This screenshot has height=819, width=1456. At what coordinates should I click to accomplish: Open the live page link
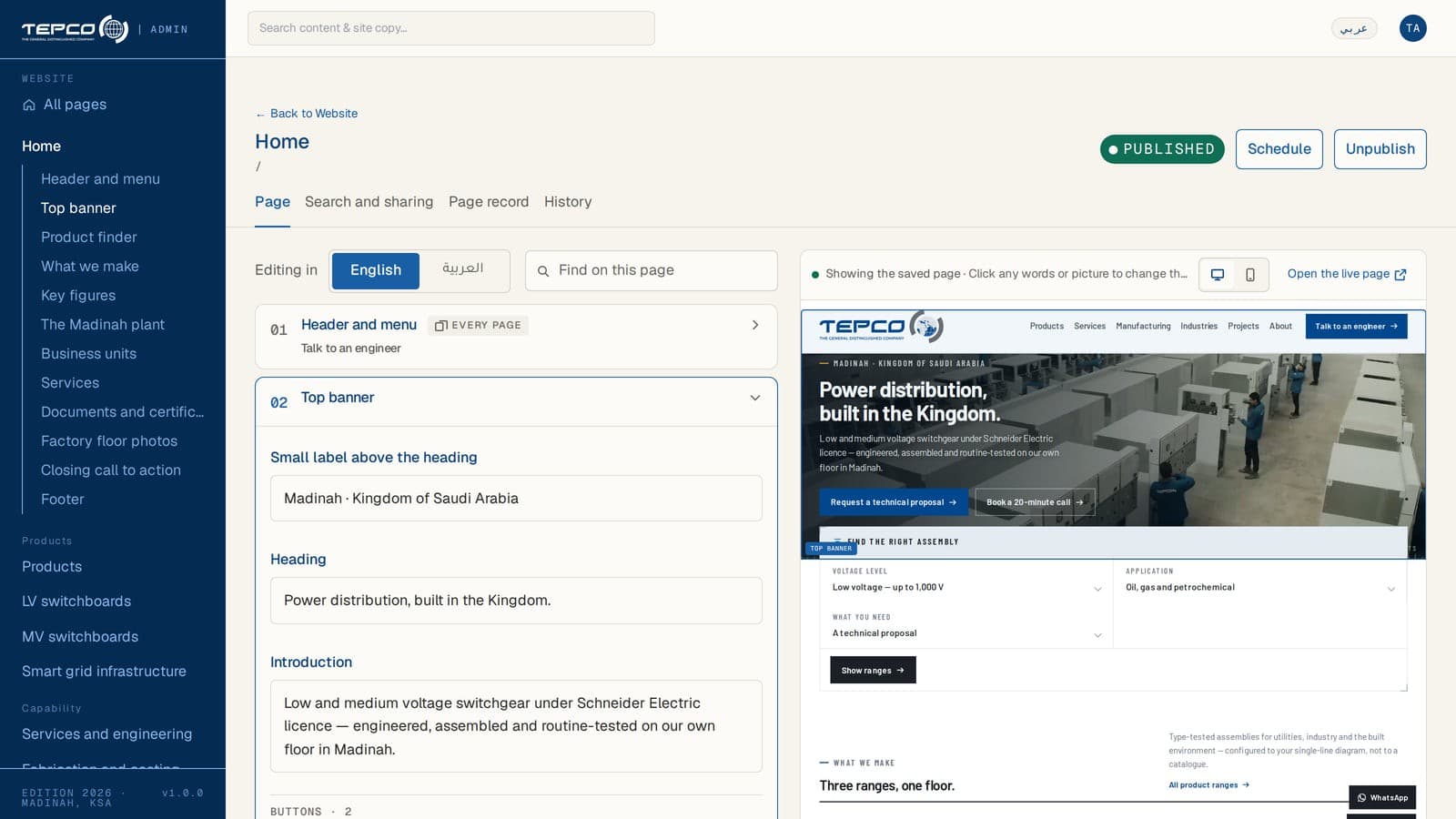1347,274
